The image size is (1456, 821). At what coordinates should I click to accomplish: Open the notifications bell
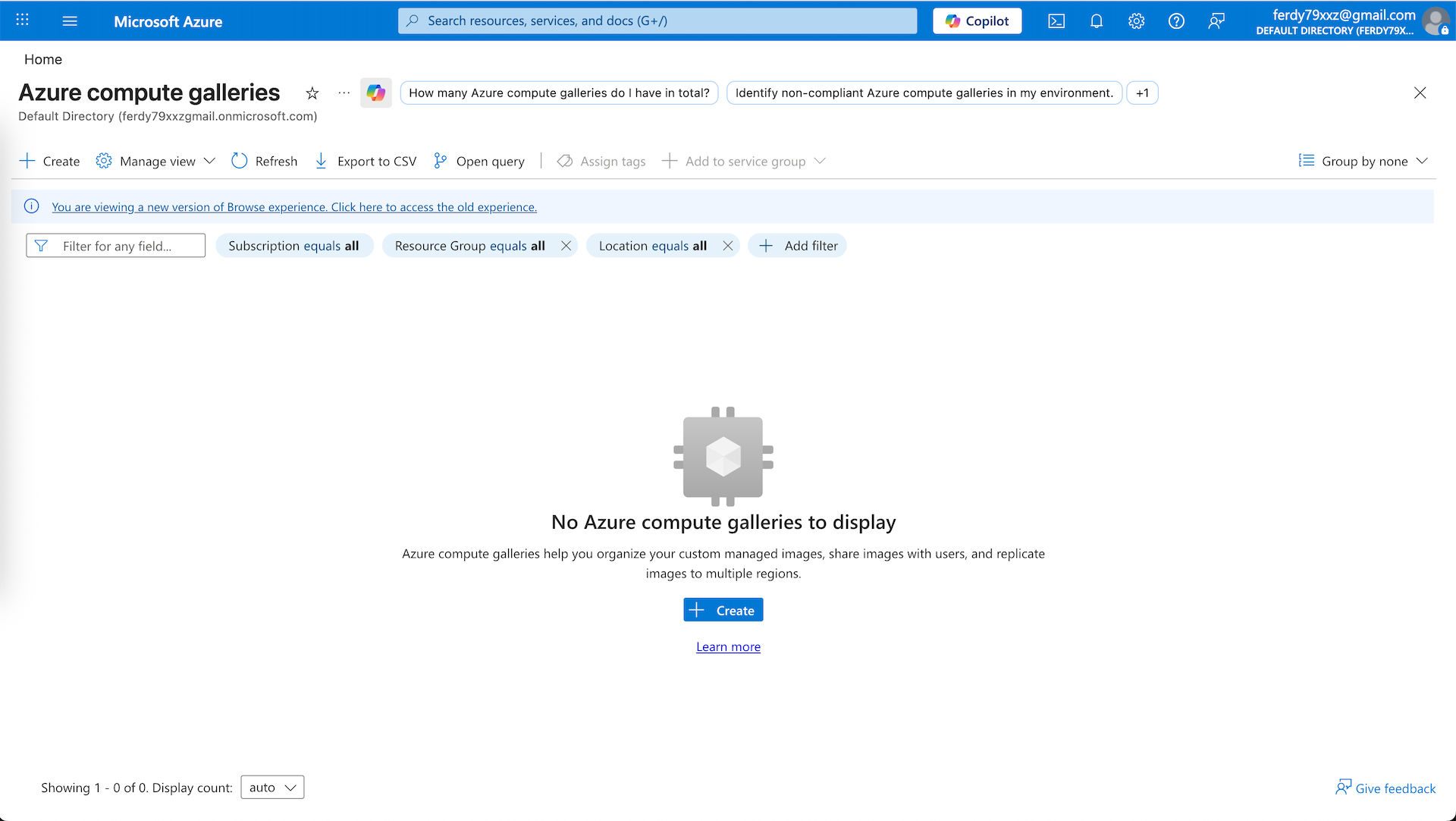pyautogui.click(x=1097, y=21)
